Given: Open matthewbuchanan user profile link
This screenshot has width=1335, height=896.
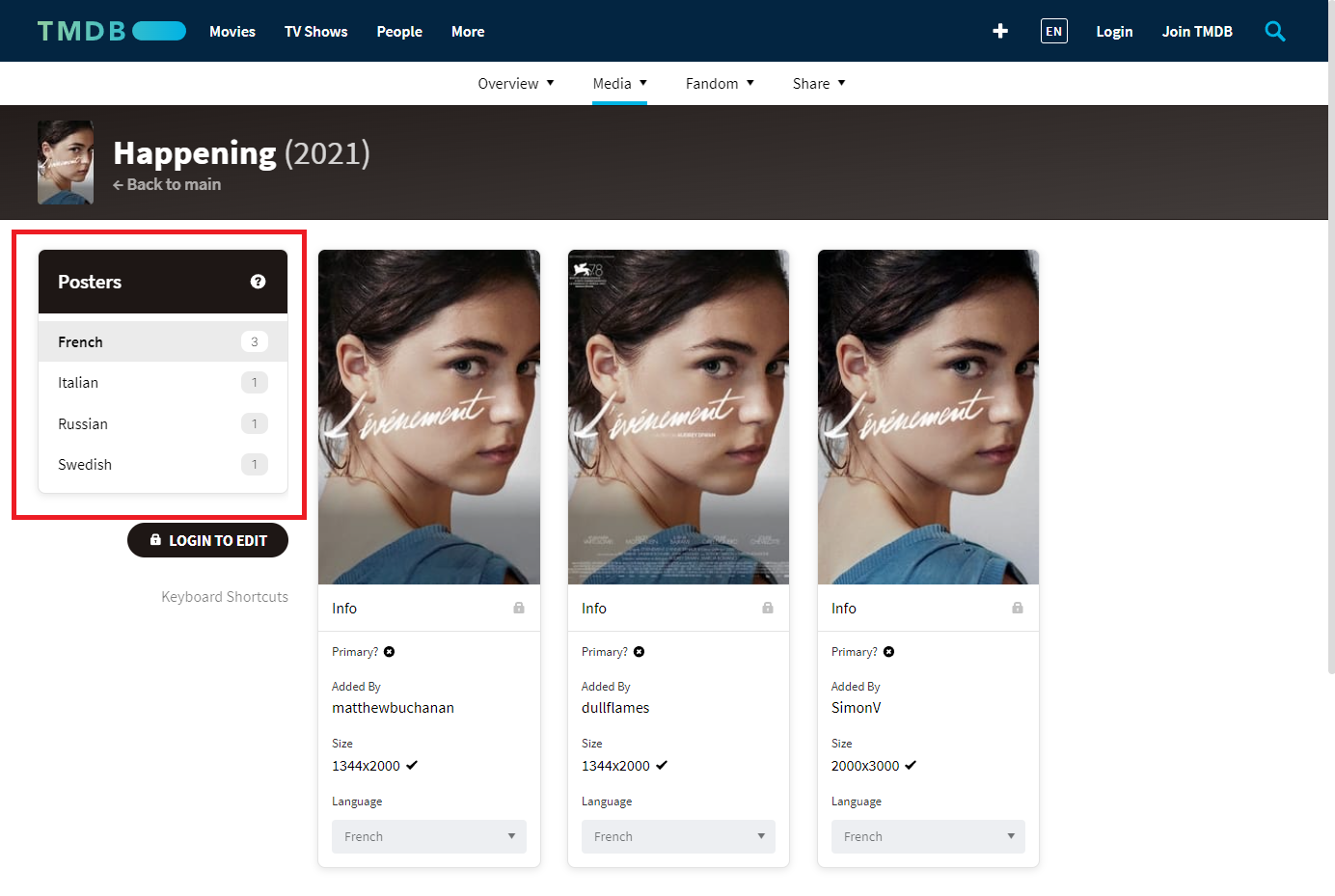Looking at the screenshot, I should coord(393,708).
